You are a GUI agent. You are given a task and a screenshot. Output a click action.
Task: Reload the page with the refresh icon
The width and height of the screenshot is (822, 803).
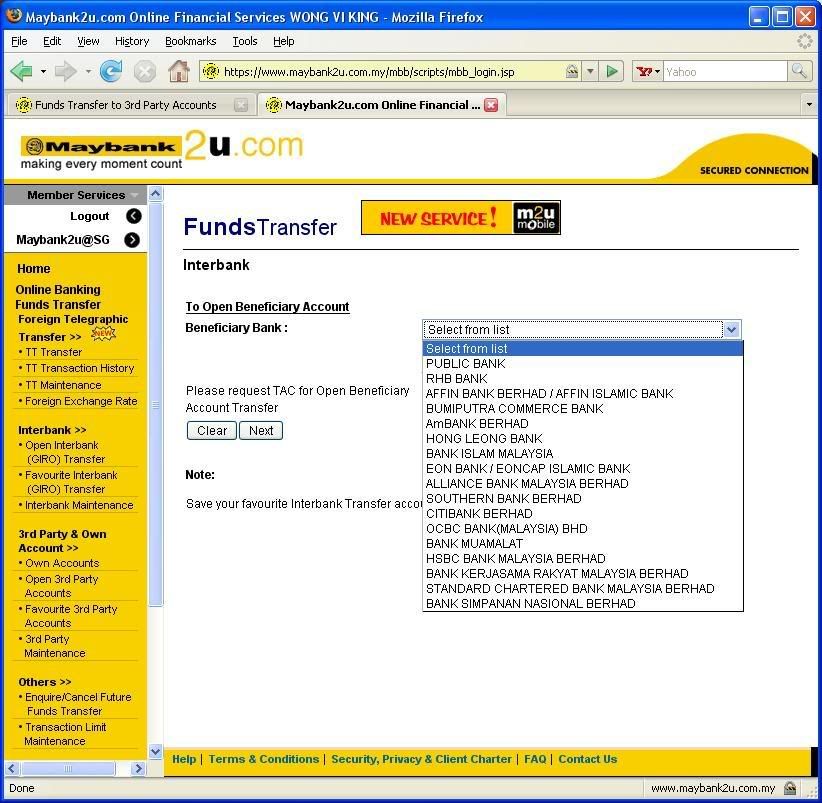pos(111,71)
